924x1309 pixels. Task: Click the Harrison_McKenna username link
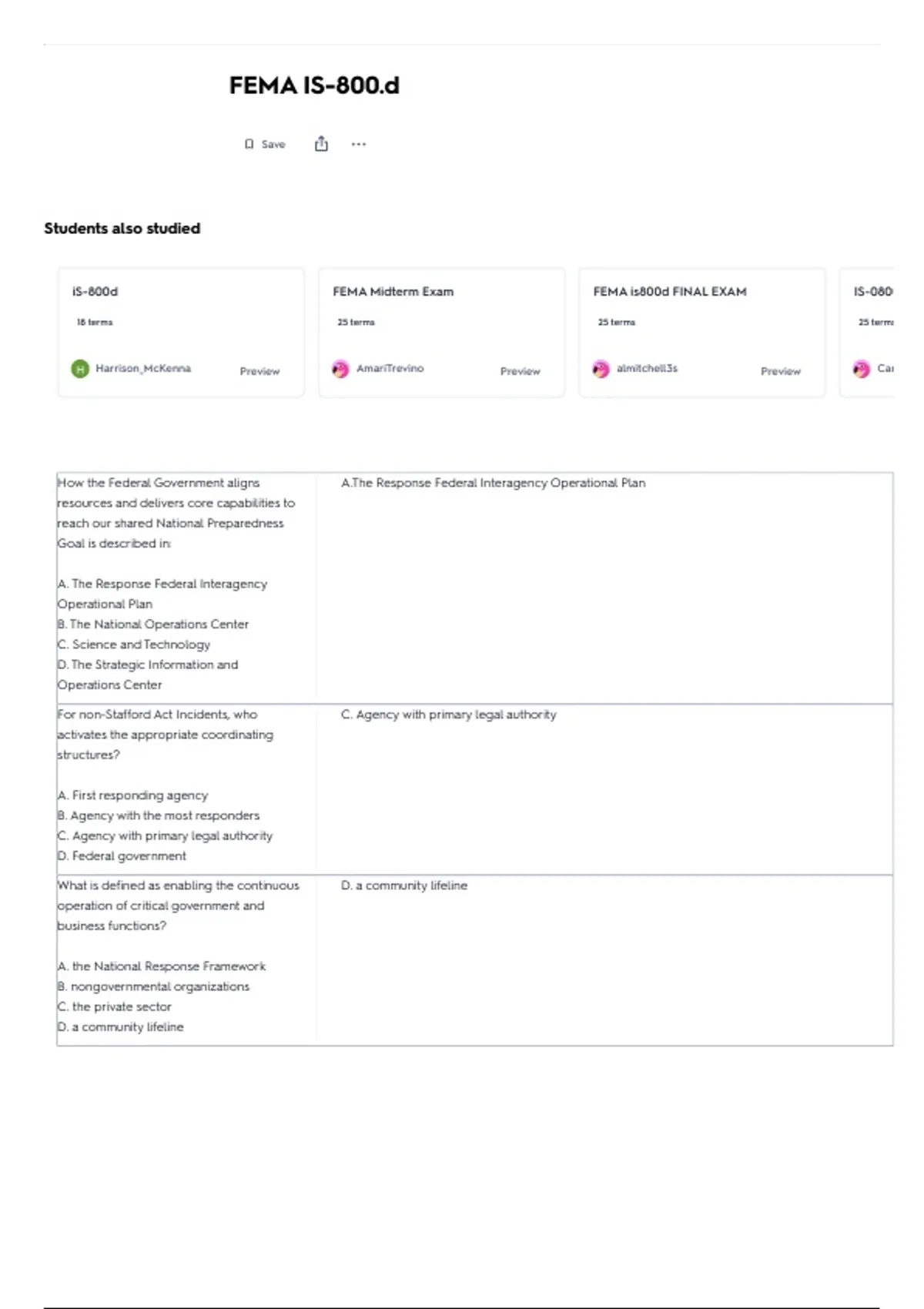click(143, 368)
